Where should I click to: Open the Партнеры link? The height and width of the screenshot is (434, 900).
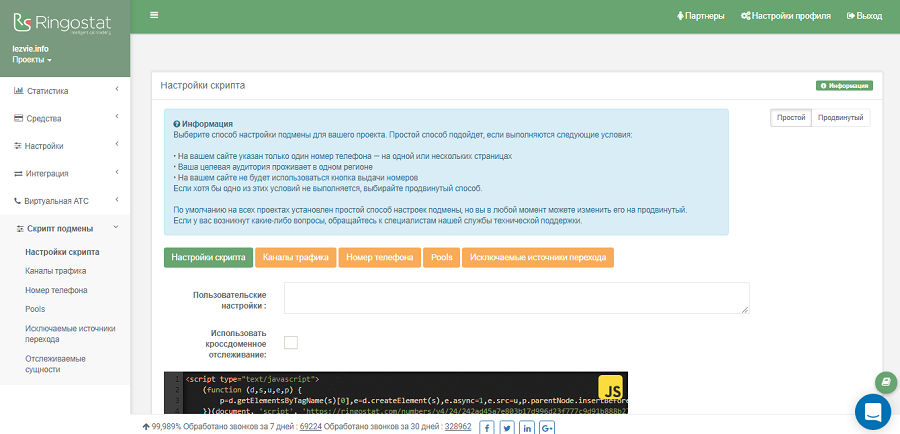point(701,16)
